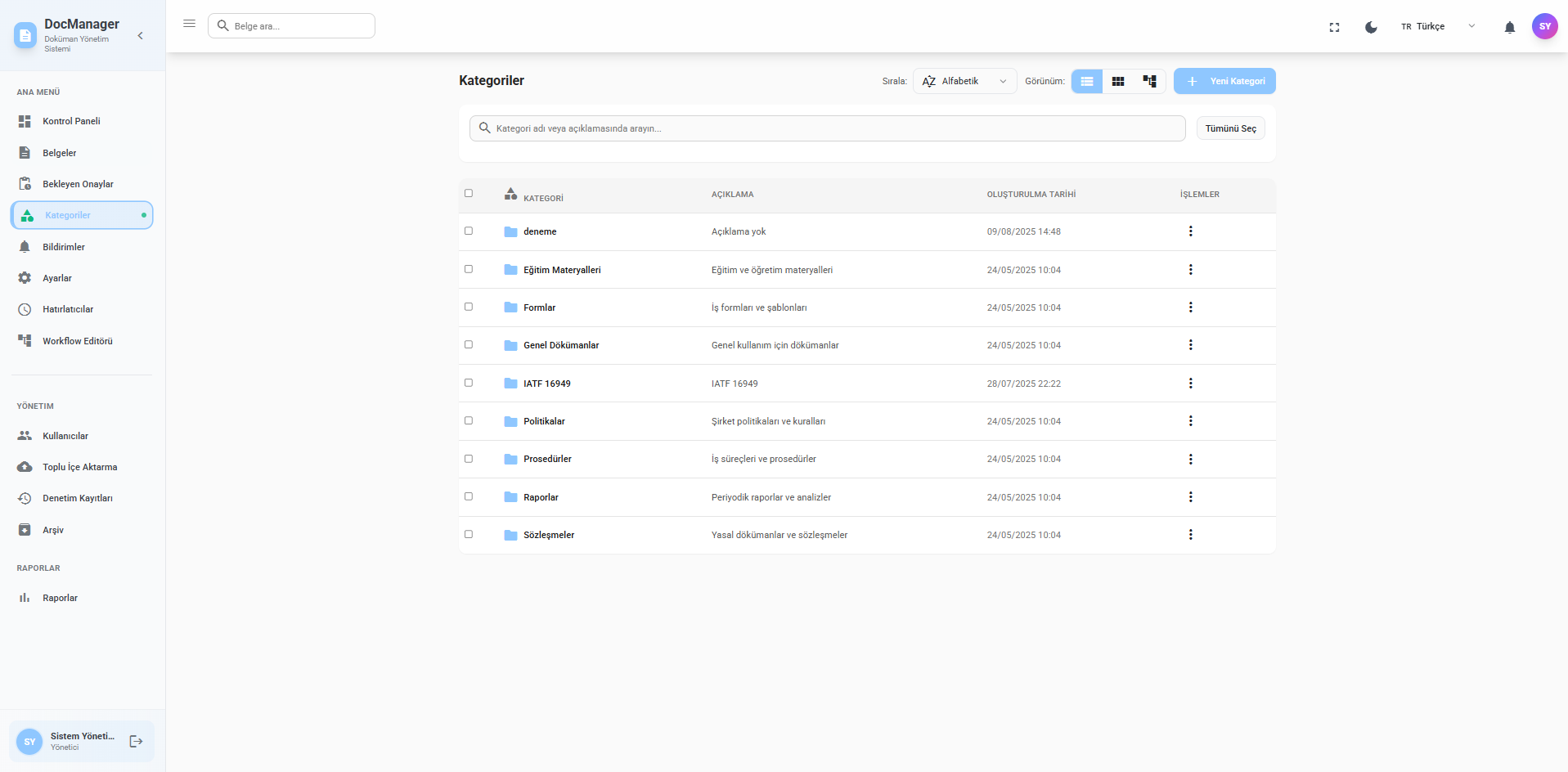Image resolution: width=1568 pixels, height=772 pixels.
Task: Open Bekleyen Onaylar from the sidebar
Action: 25,183
